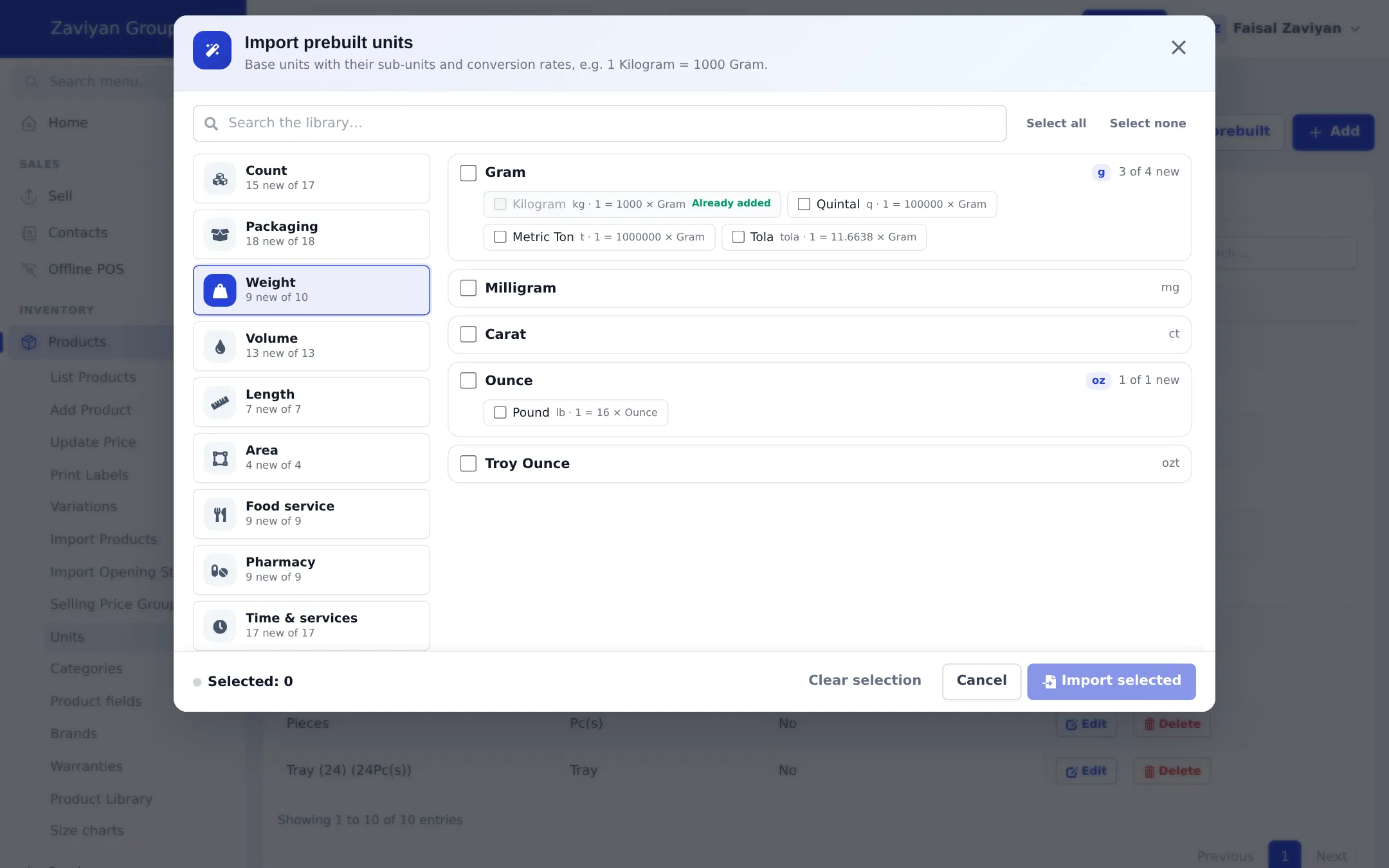Click the Cancel button
This screenshot has height=868, width=1389.
click(981, 682)
